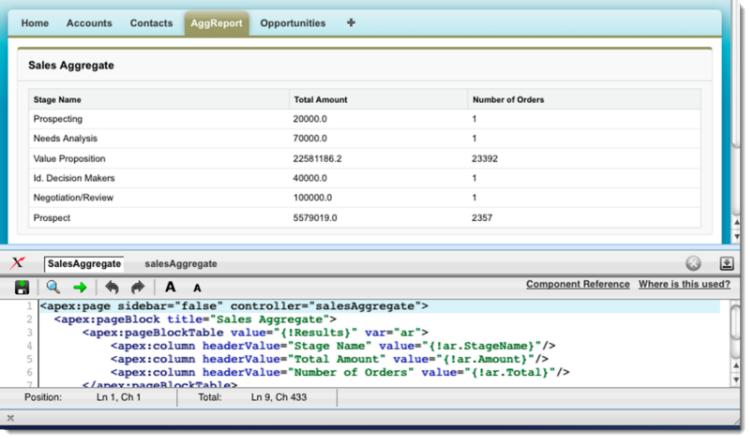Undo the last edit in the editor

pyautogui.click(x=112, y=286)
